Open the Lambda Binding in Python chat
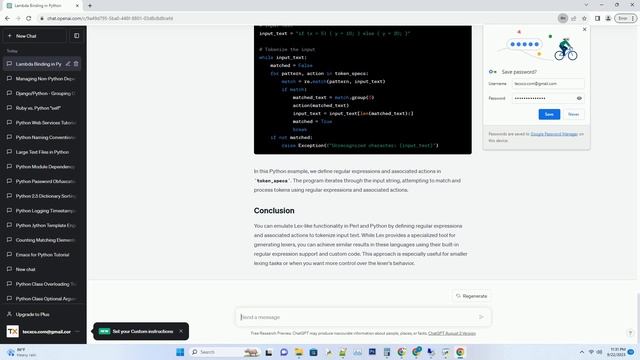Viewport: 640px width, 360px height. [x=38, y=64]
